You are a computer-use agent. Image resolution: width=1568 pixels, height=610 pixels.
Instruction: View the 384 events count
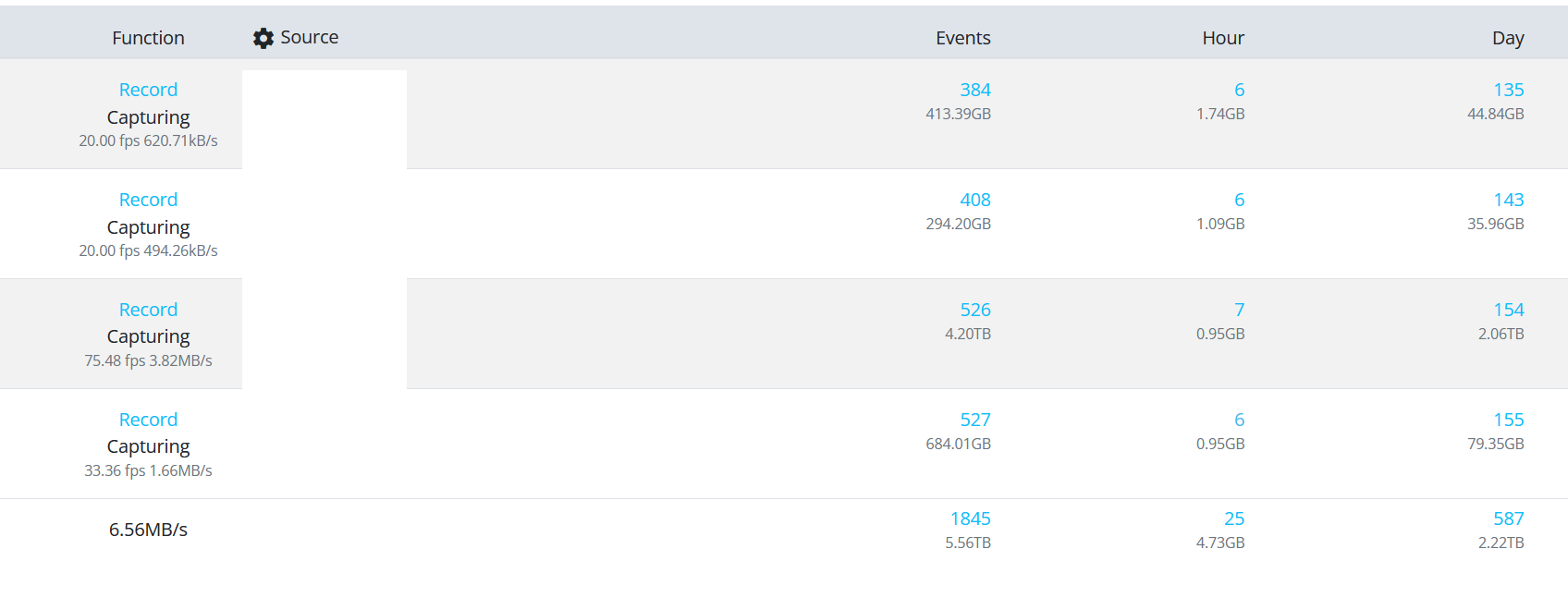click(974, 90)
